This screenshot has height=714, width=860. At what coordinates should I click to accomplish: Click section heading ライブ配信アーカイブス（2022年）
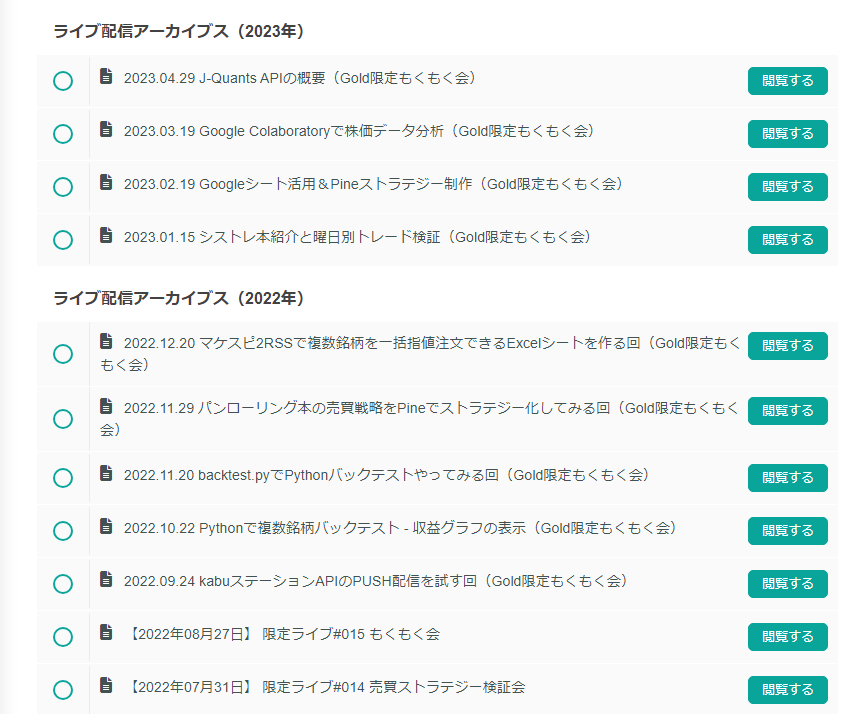(x=178, y=298)
